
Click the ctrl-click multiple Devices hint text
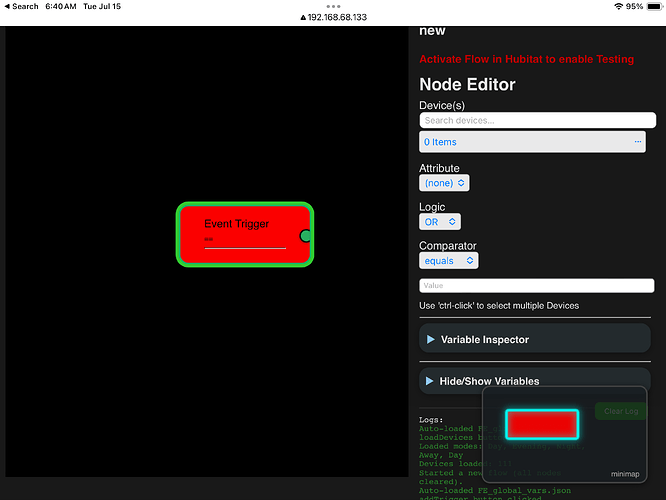pos(499,306)
